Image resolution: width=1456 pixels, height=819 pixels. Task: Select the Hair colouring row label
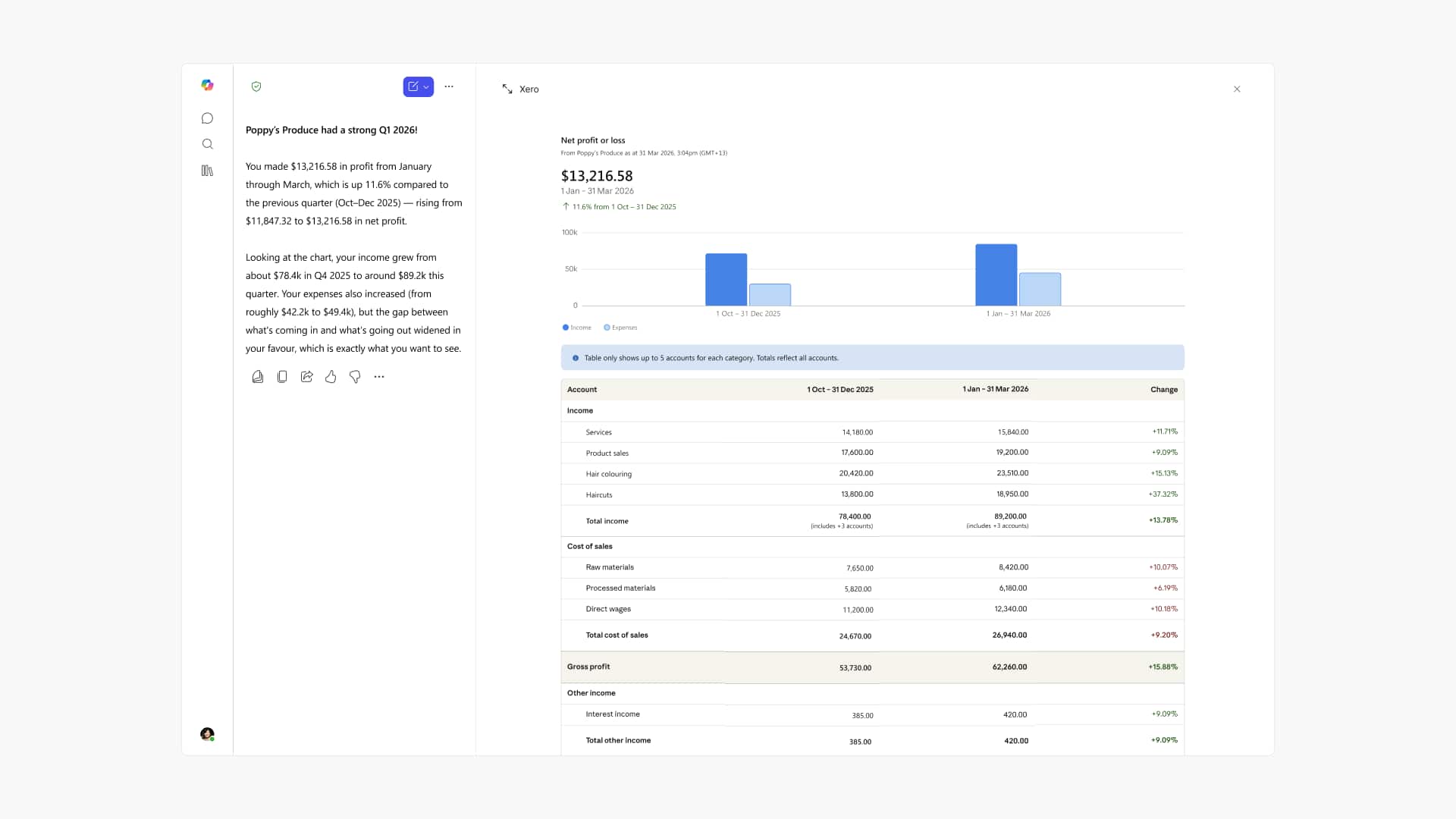point(608,474)
